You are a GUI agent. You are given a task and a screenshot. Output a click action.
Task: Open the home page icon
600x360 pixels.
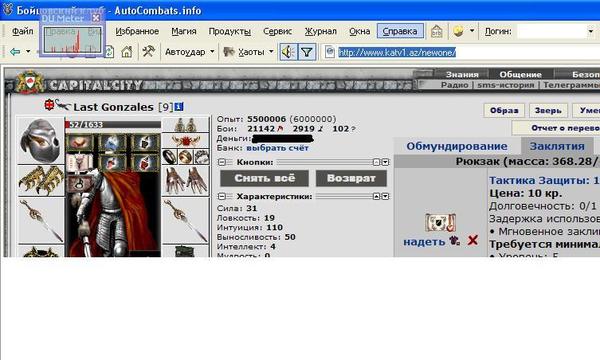coord(127,52)
